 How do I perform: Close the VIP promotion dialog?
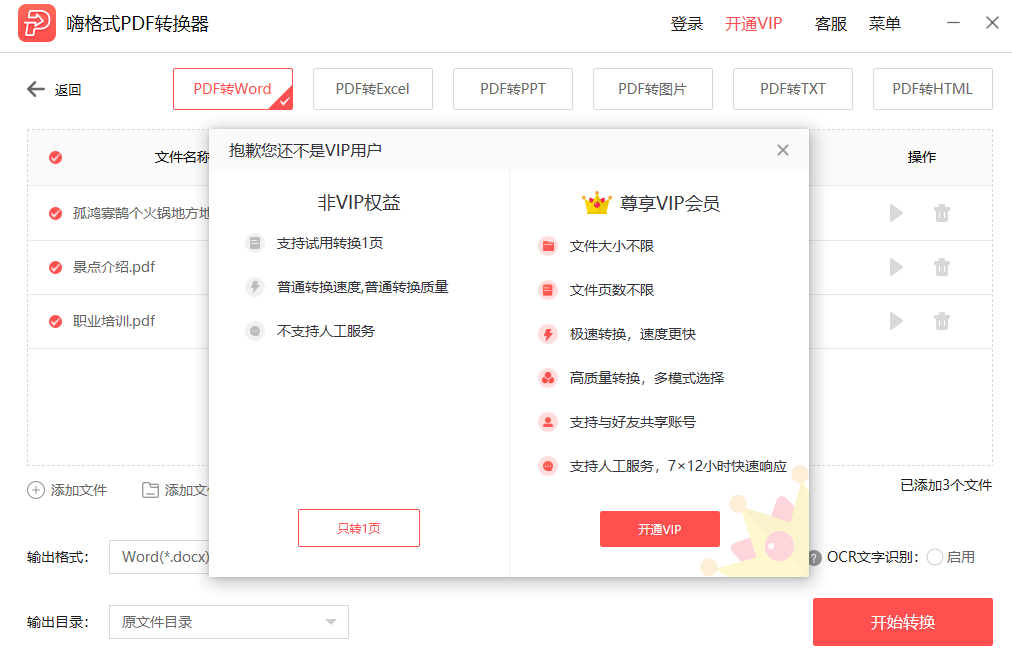point(783,149)
